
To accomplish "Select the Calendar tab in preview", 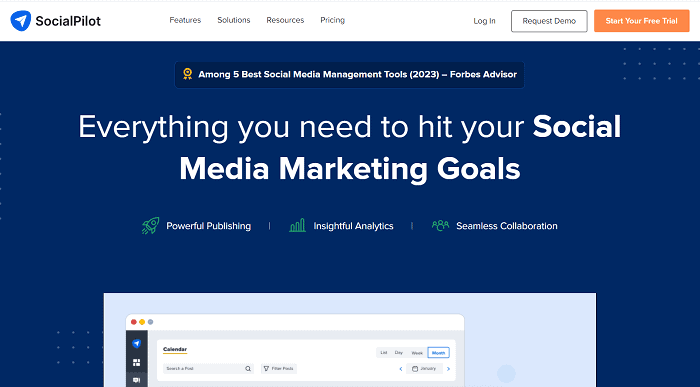I will [175, 350].
